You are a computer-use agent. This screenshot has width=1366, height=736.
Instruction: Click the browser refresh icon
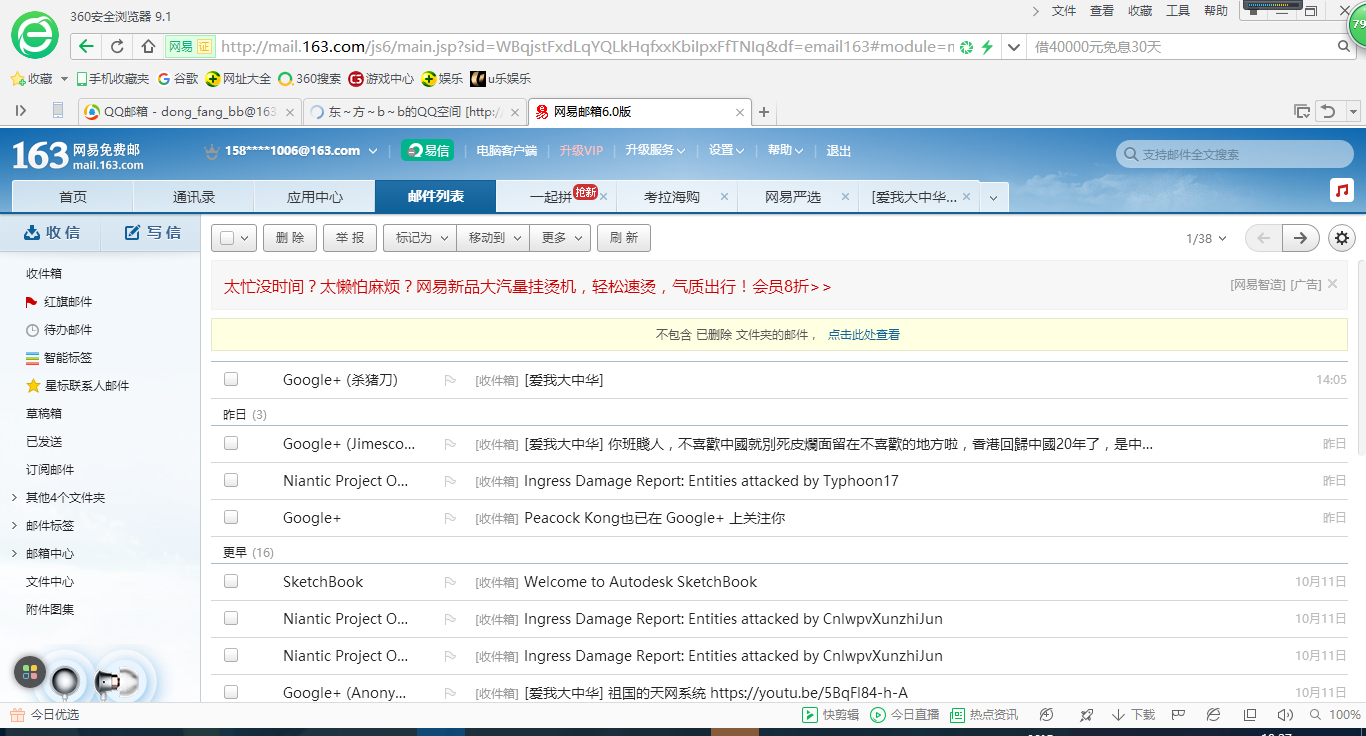tap(117, 46)
